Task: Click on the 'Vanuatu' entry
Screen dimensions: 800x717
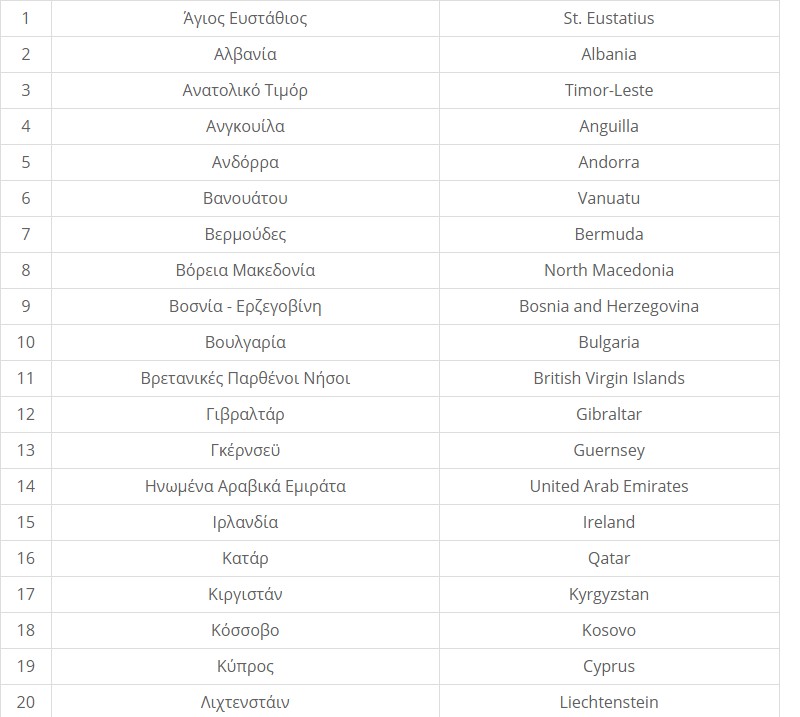Action: tap(608, 198)
